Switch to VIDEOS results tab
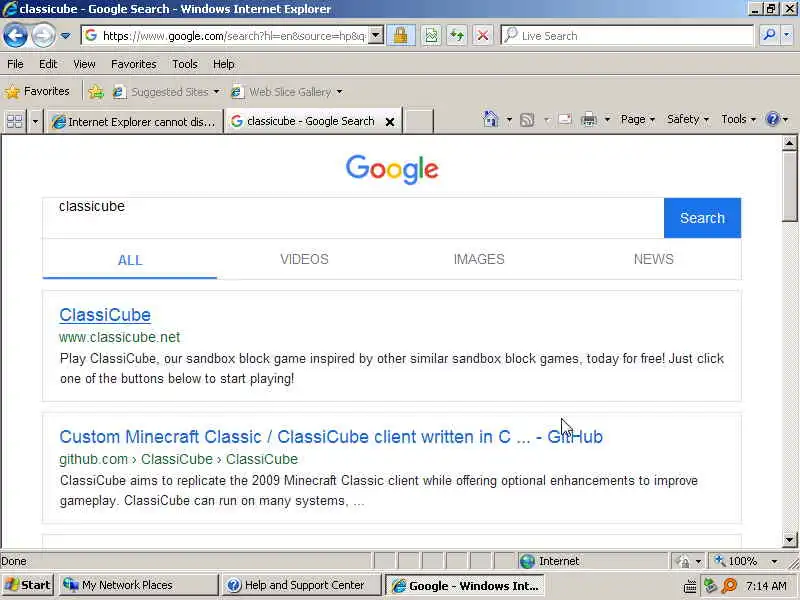 pos(304,259)
